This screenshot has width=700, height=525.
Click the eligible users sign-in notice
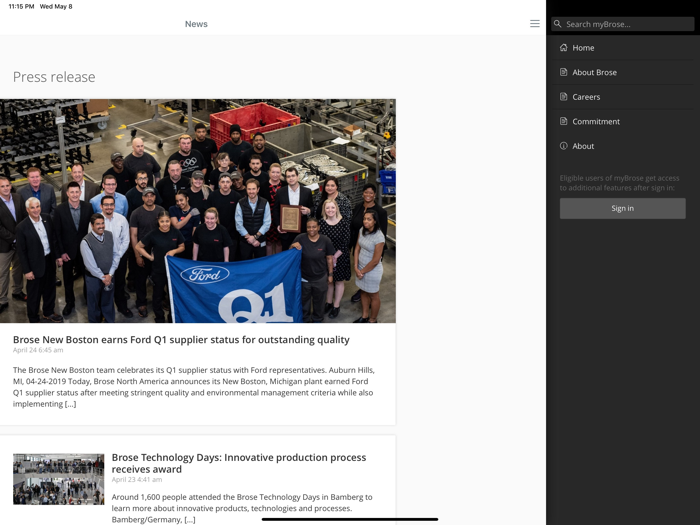coord(620,183)
